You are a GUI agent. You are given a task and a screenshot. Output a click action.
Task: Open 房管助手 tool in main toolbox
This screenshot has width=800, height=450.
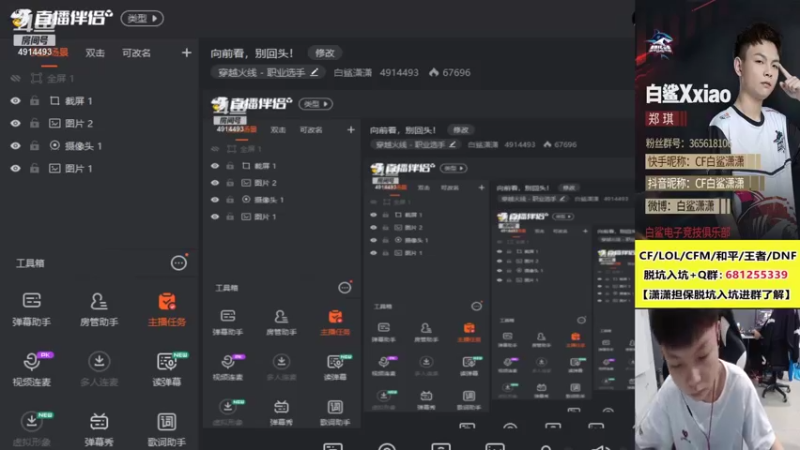99,309
